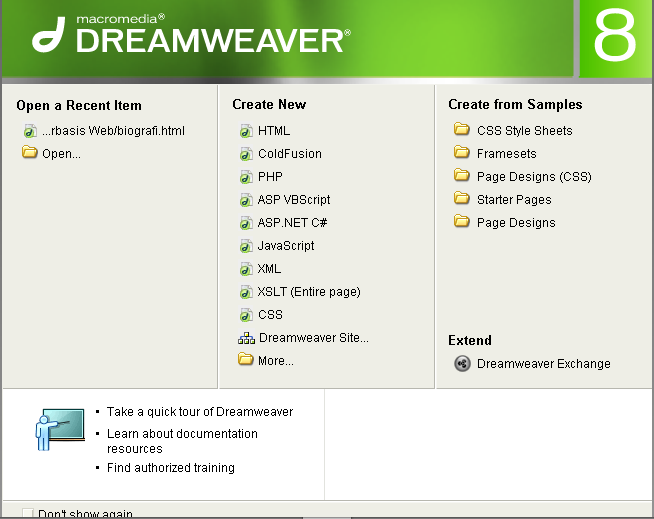The image size is (654, 519).
Task: Create a new PHP document
Action: [270, 177]
